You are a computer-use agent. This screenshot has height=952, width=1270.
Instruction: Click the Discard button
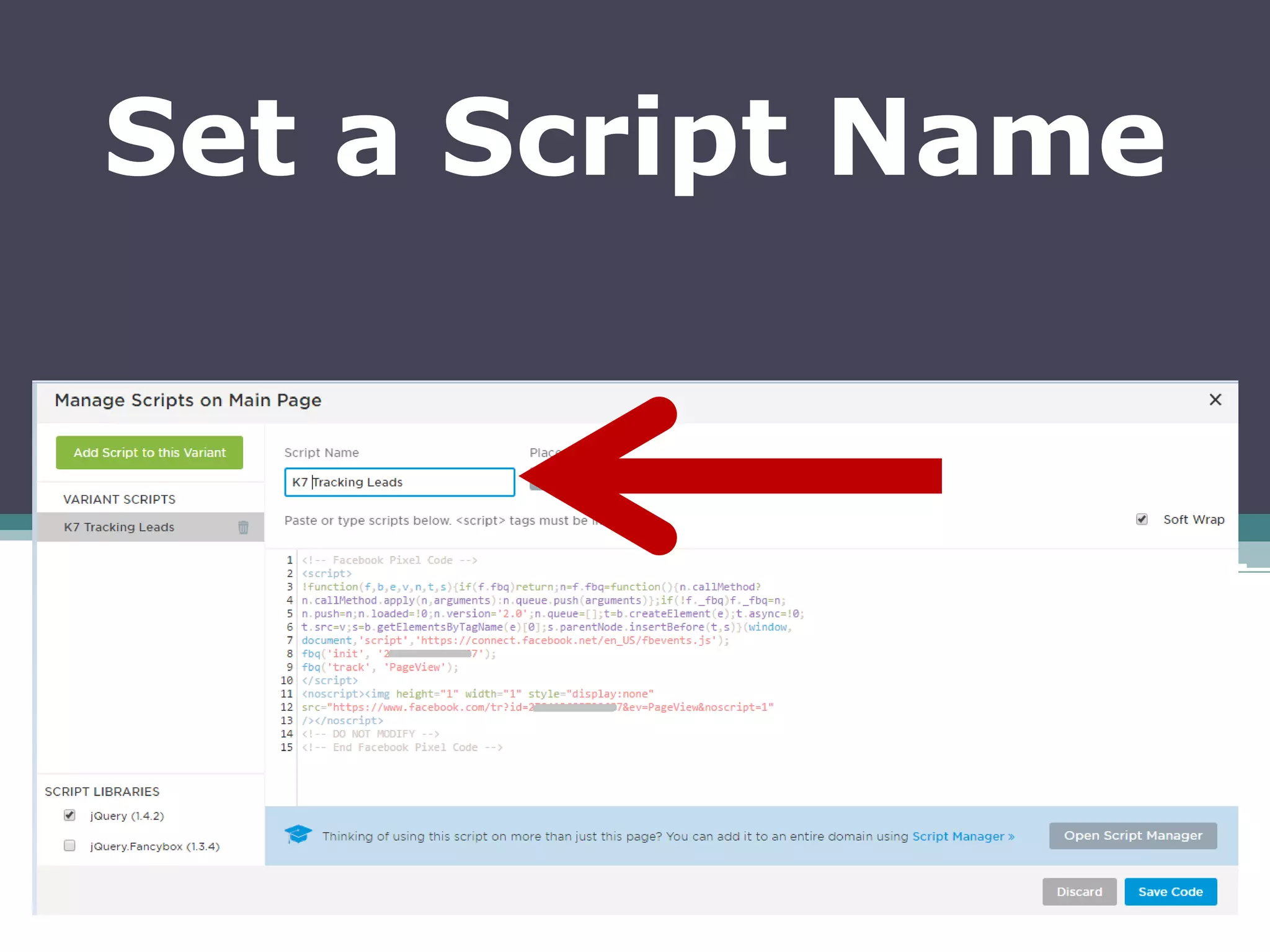point(1079,891)
